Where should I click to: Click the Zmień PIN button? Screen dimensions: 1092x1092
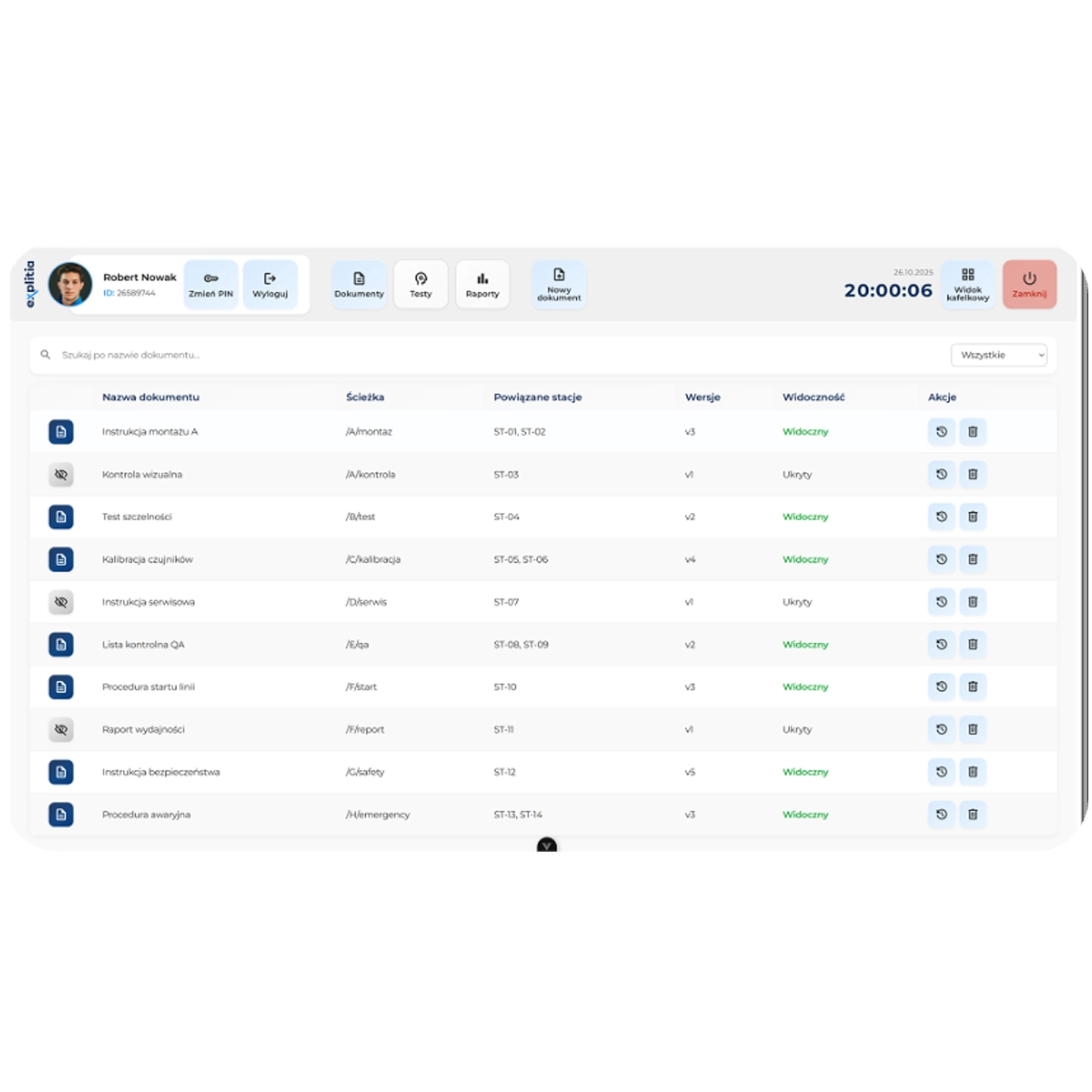(211, 285)
